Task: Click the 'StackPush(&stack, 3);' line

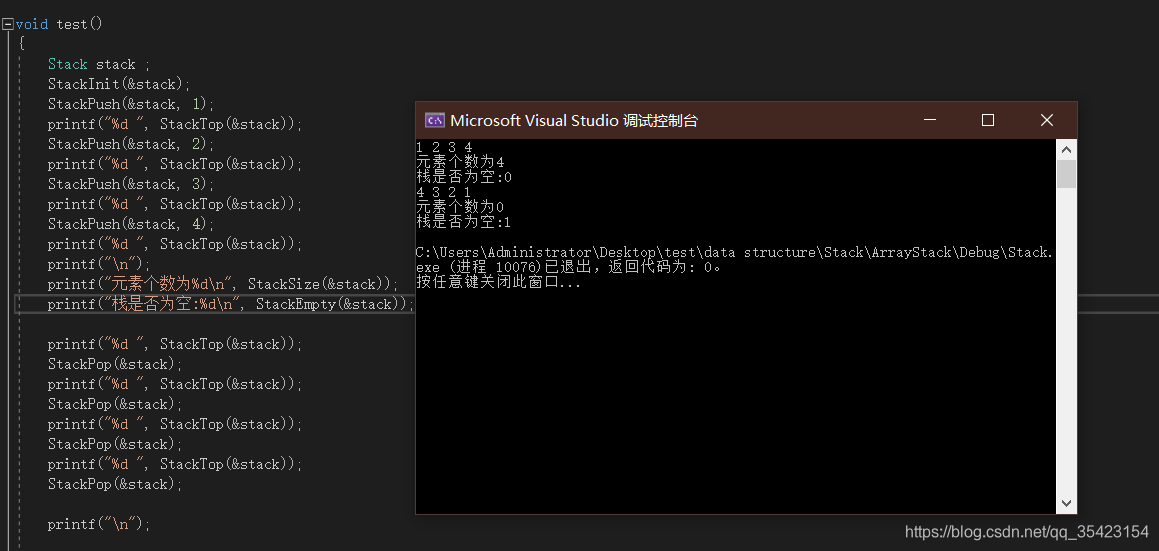Action: tap(131, 184)
